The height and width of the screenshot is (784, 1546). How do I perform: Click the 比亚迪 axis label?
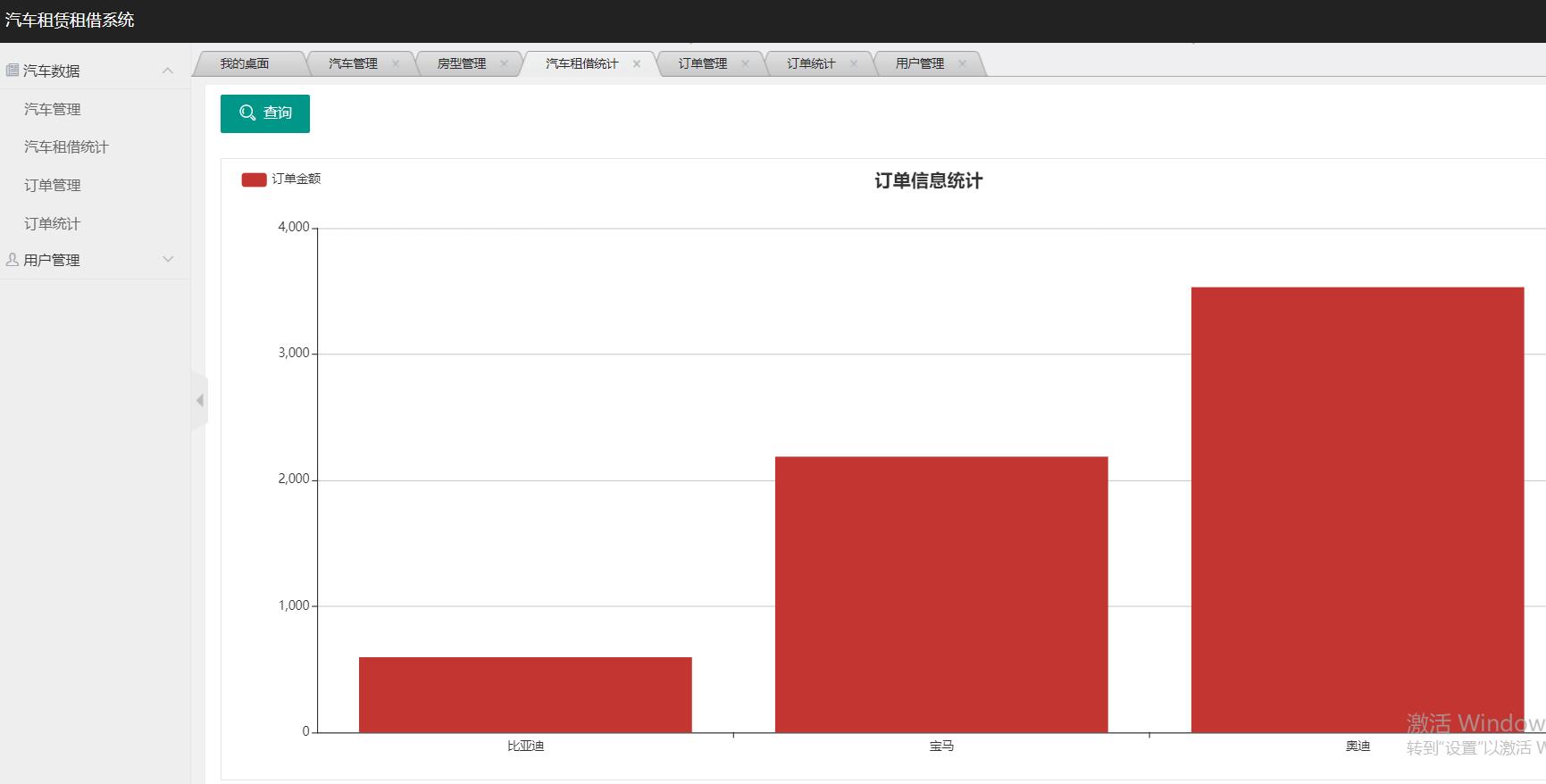(526, 746)
